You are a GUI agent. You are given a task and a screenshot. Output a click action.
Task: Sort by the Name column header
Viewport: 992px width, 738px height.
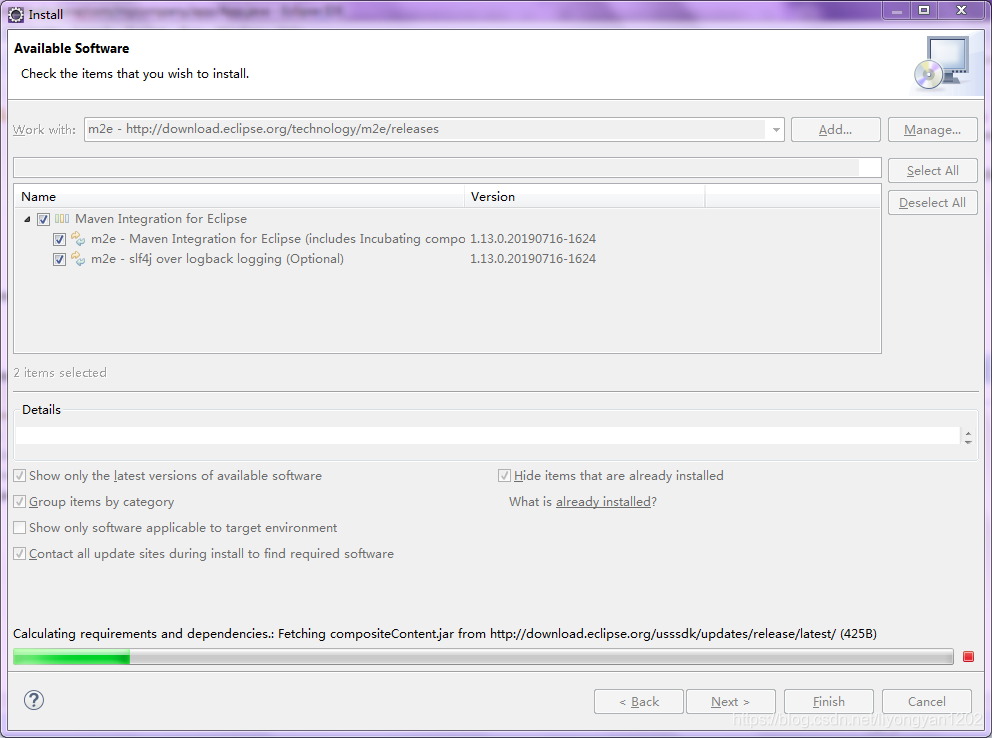[240, 197]
